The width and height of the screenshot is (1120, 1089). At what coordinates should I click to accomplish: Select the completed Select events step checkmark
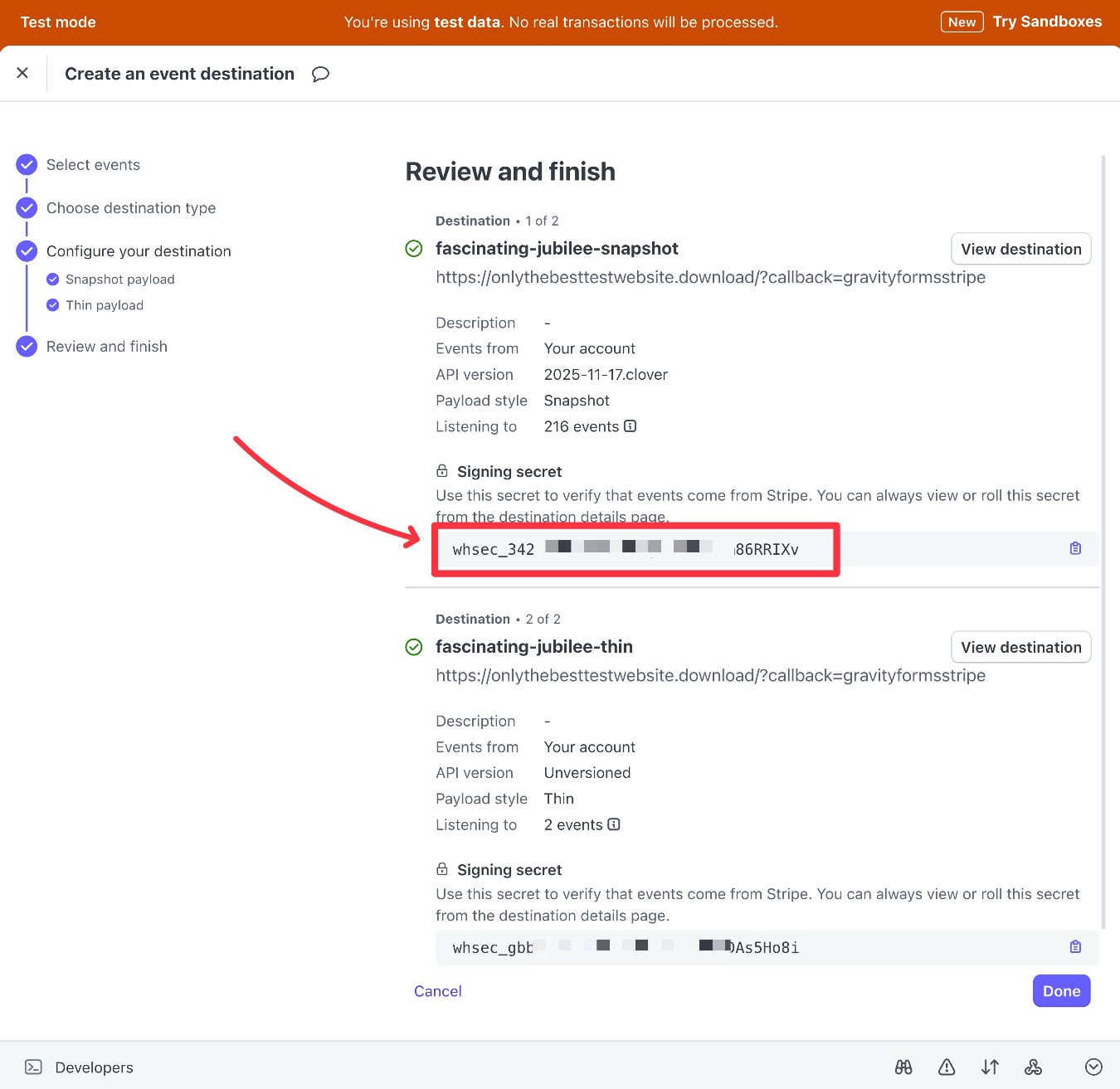27,164
